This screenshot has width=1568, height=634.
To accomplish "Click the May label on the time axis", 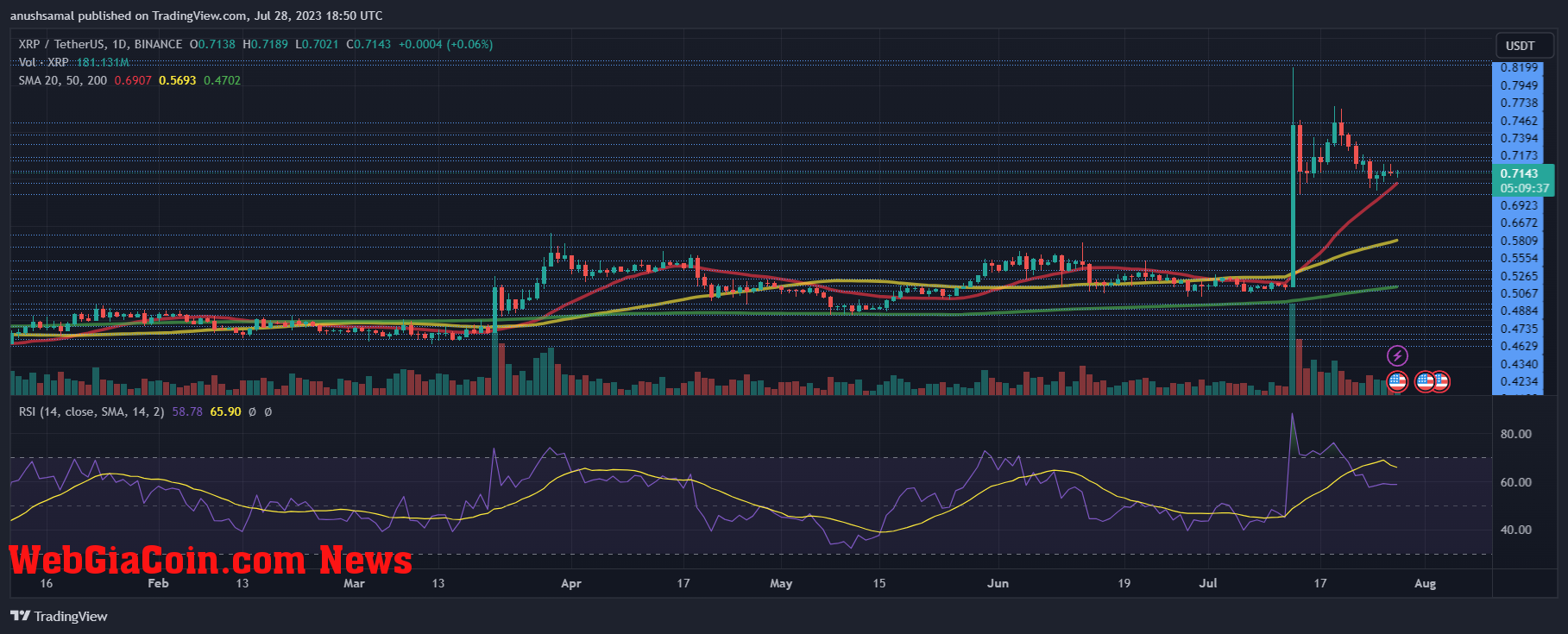I will [781, 583].
